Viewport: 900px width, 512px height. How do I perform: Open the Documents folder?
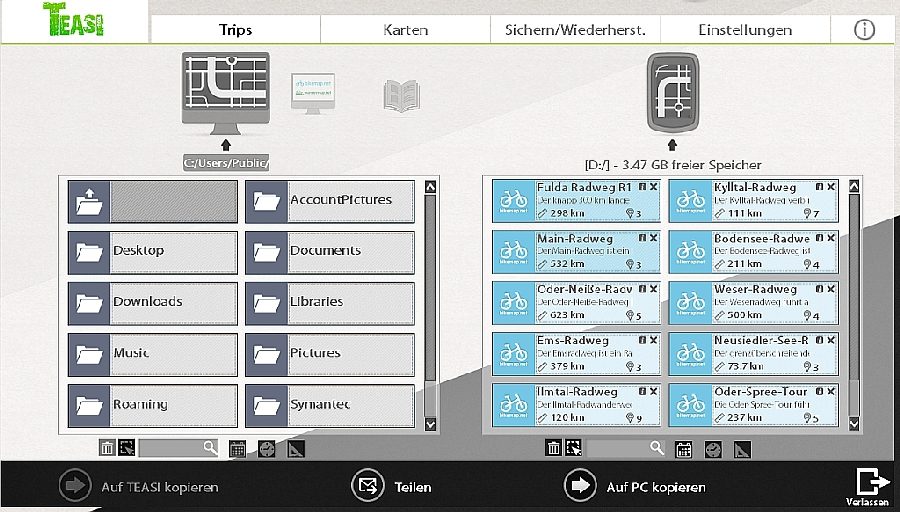(330, 253)
